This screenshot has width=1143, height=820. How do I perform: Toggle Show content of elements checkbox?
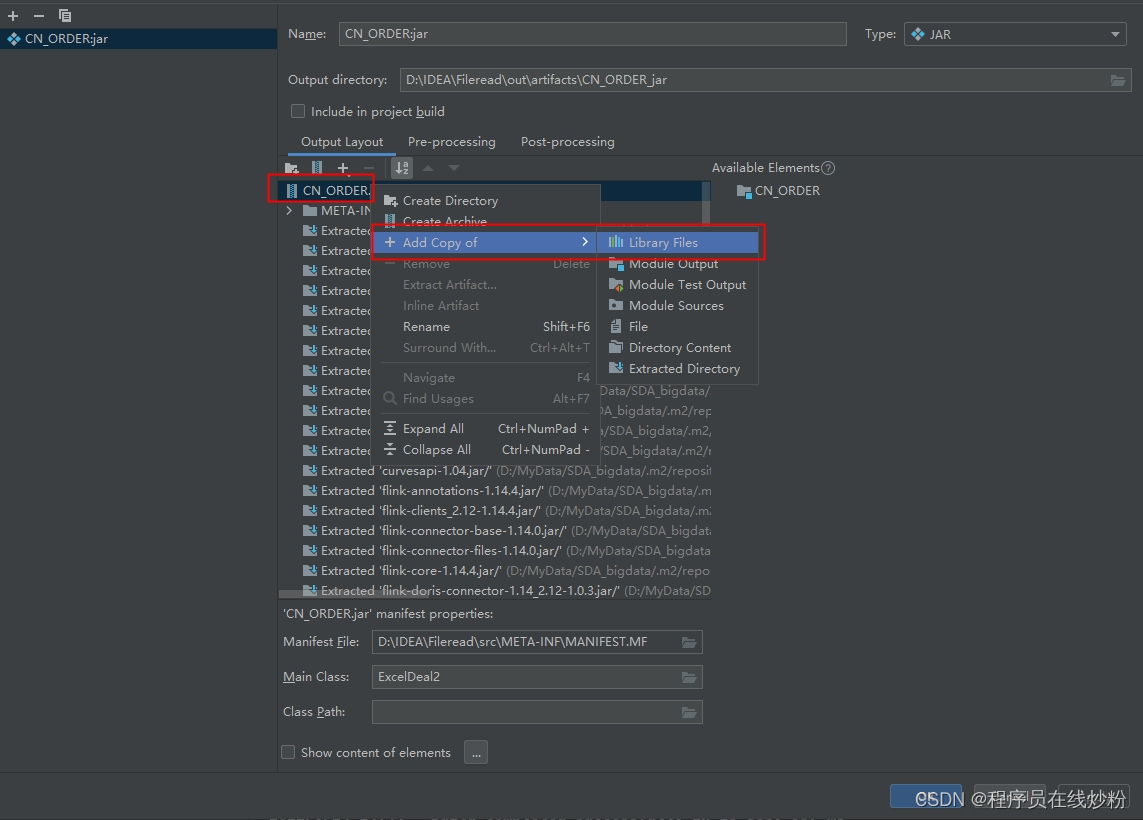pos(288,752)
